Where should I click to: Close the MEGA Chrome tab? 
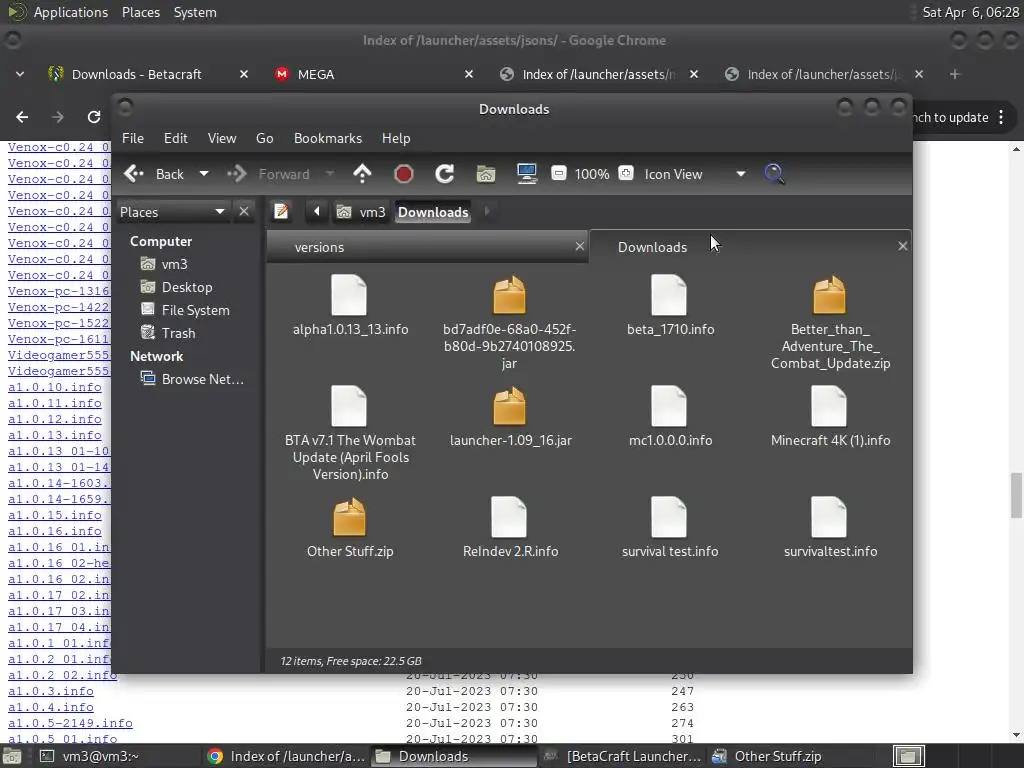click(469, 74)
